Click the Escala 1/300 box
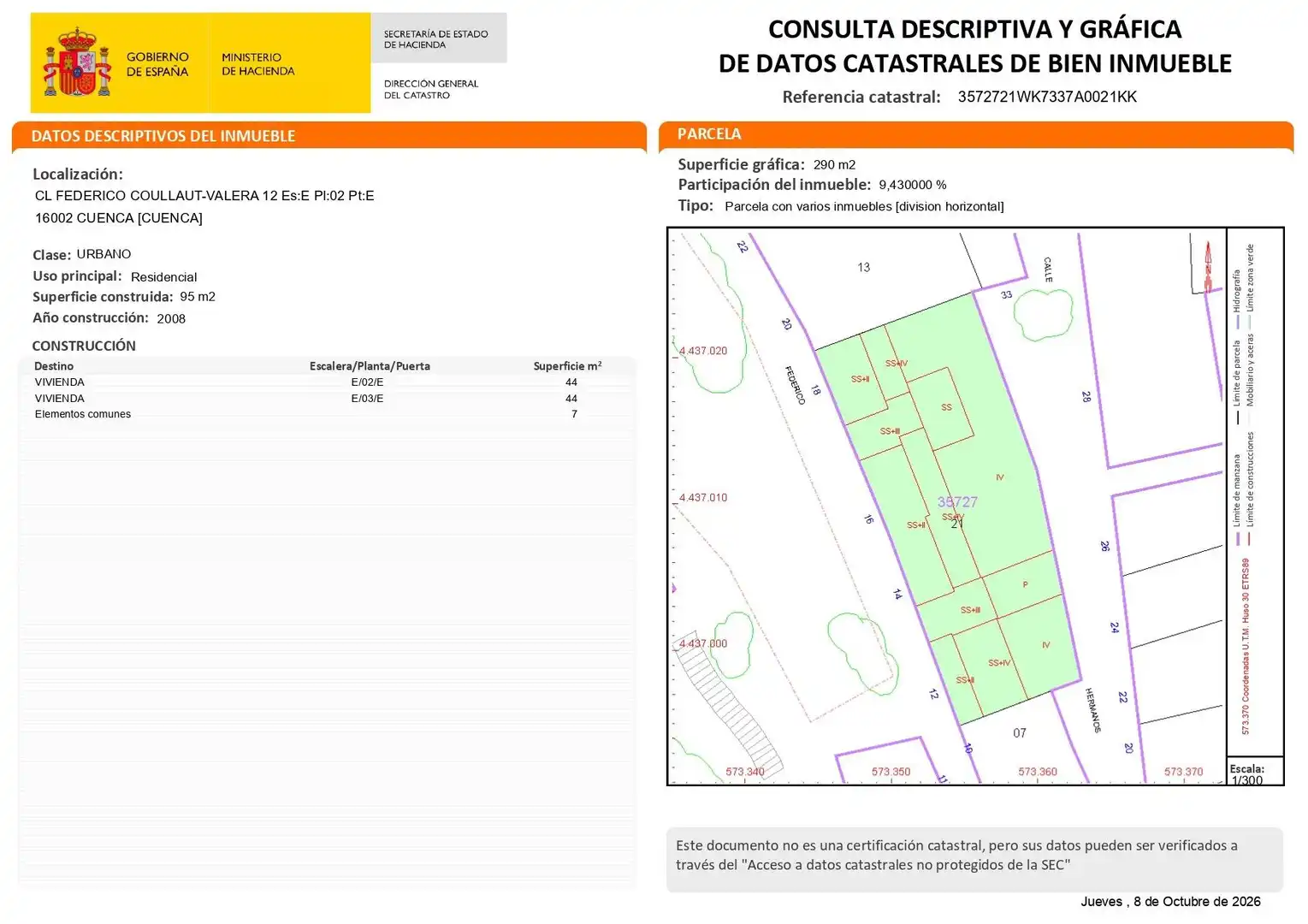The image size is (1308, 924). (x=1255, y=771)
